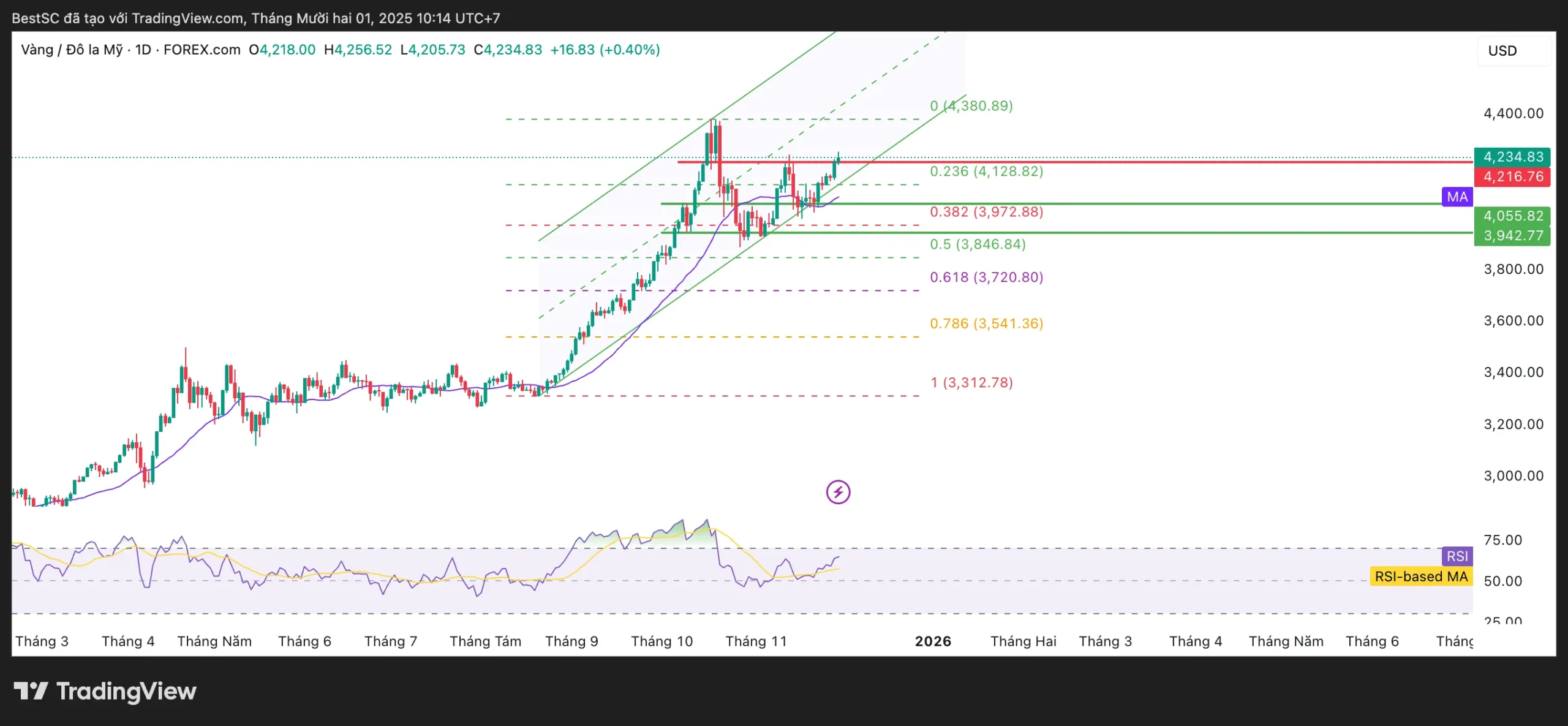Click the purple MA indicator label

1457,197
